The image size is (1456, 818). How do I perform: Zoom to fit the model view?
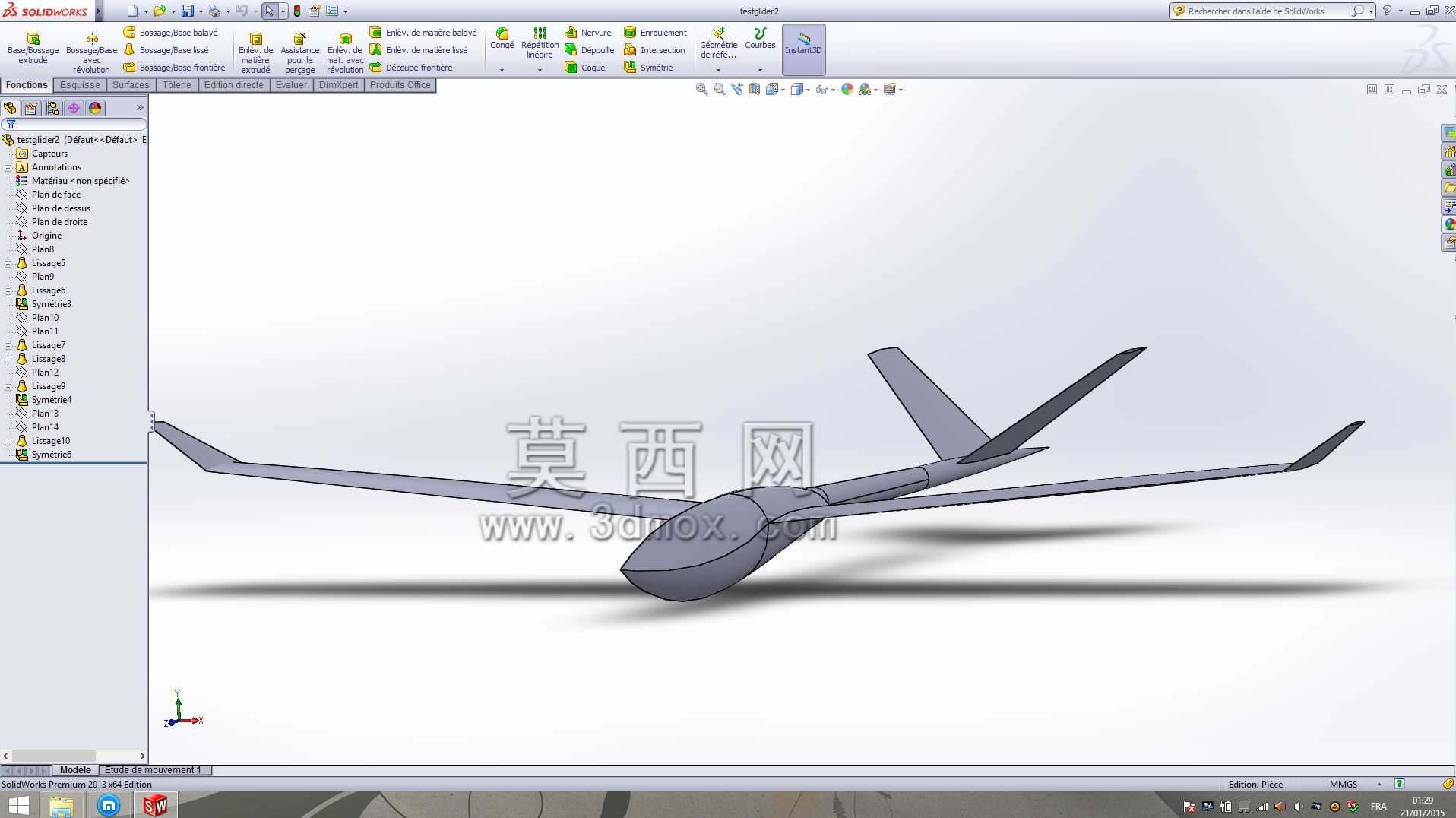(x=701, y=90)
